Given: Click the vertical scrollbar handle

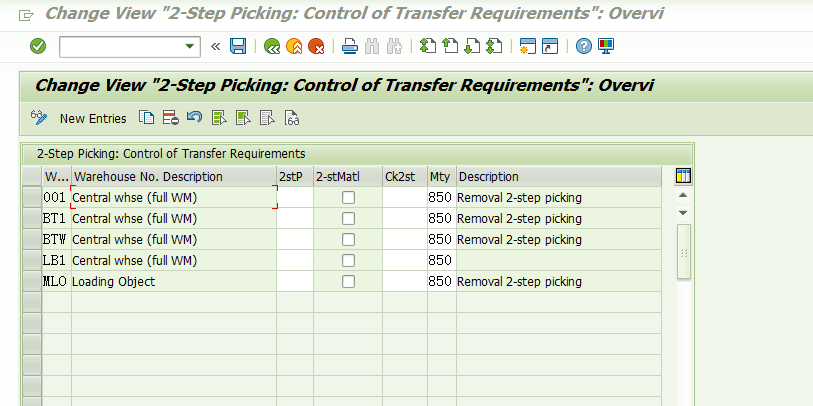Looking at the screenshot, I should pyautogui.click(x=683, y=252).
